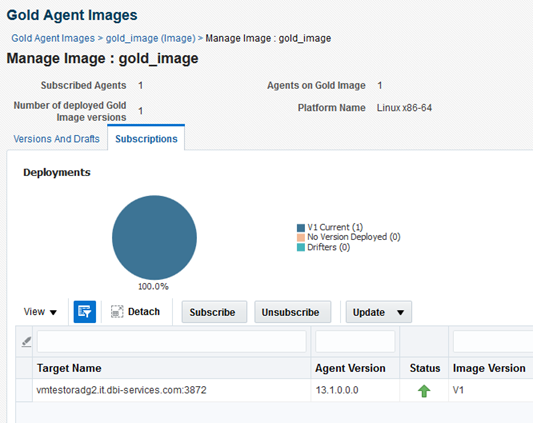This screenshot has height=423, width=533.
Task: Click the Drifters legend swatch
Action: pyautogui.click(x=300, y=247)
